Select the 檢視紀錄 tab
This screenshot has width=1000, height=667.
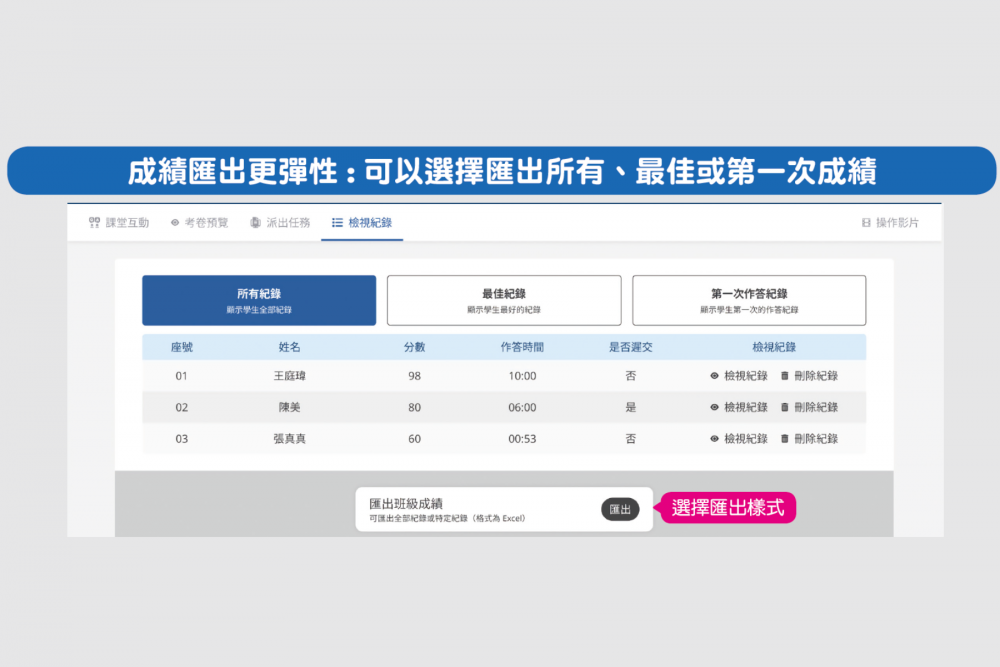362,223
